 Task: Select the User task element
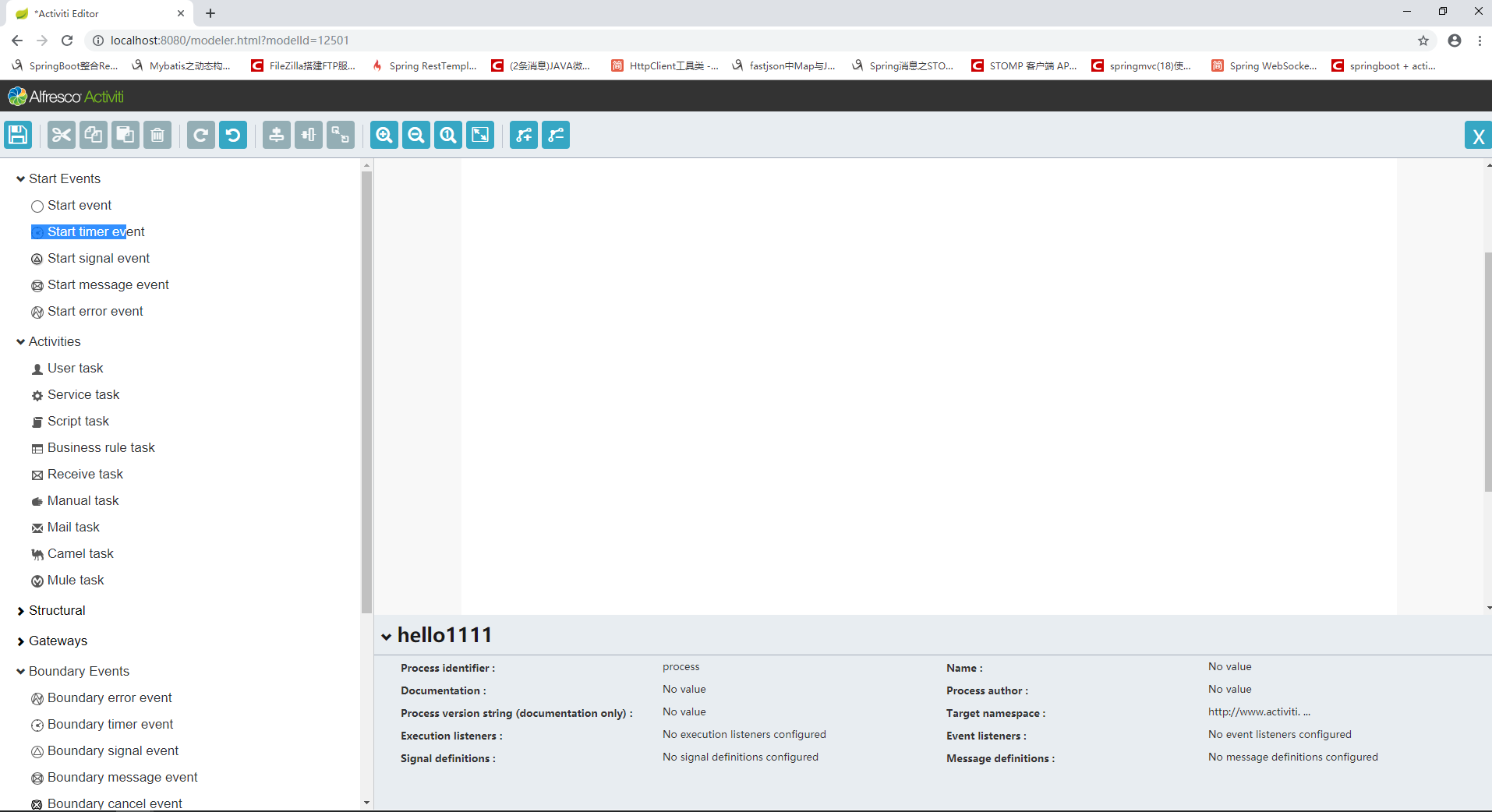tap(76, 368)
